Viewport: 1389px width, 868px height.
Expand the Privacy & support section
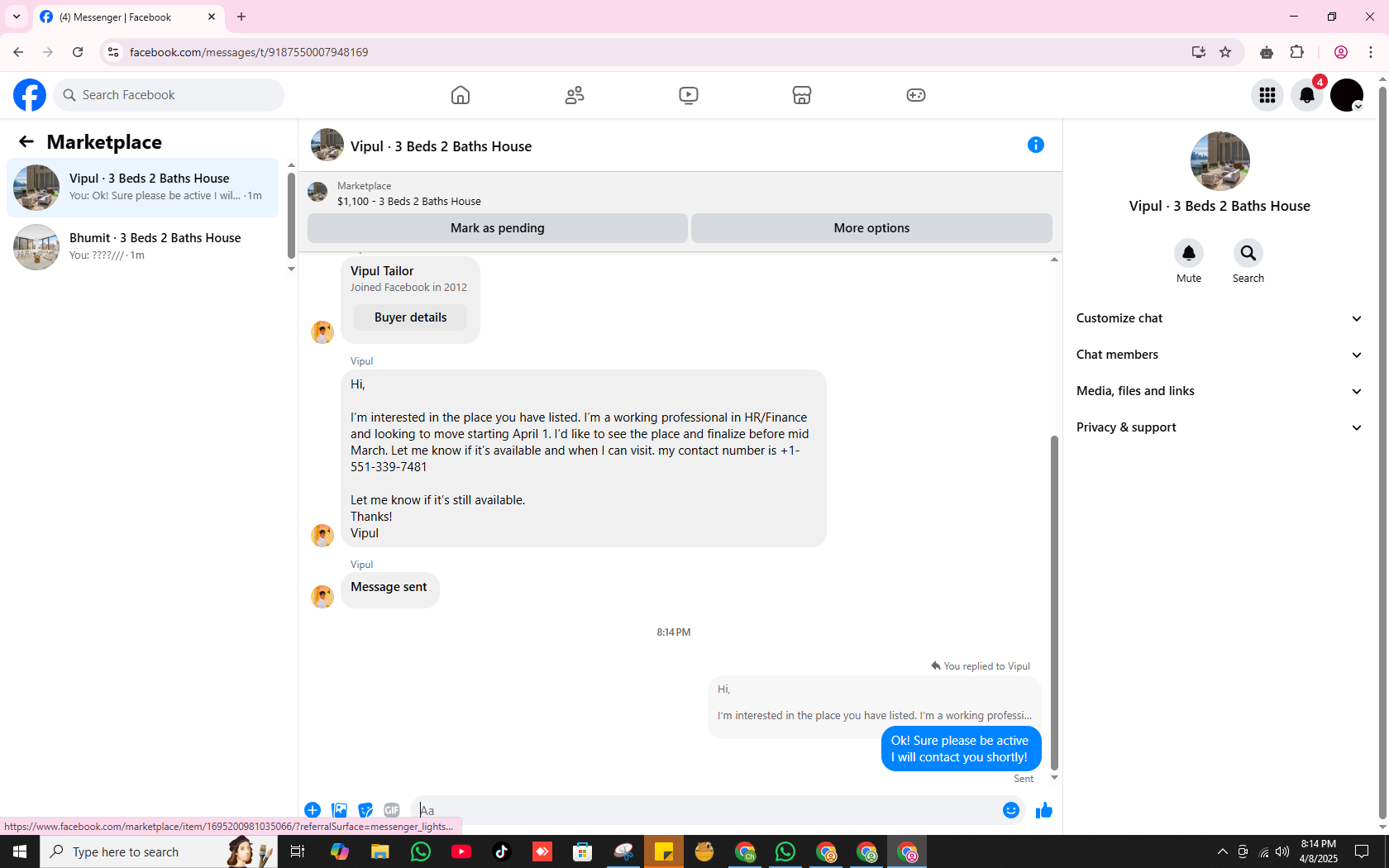1220,427
